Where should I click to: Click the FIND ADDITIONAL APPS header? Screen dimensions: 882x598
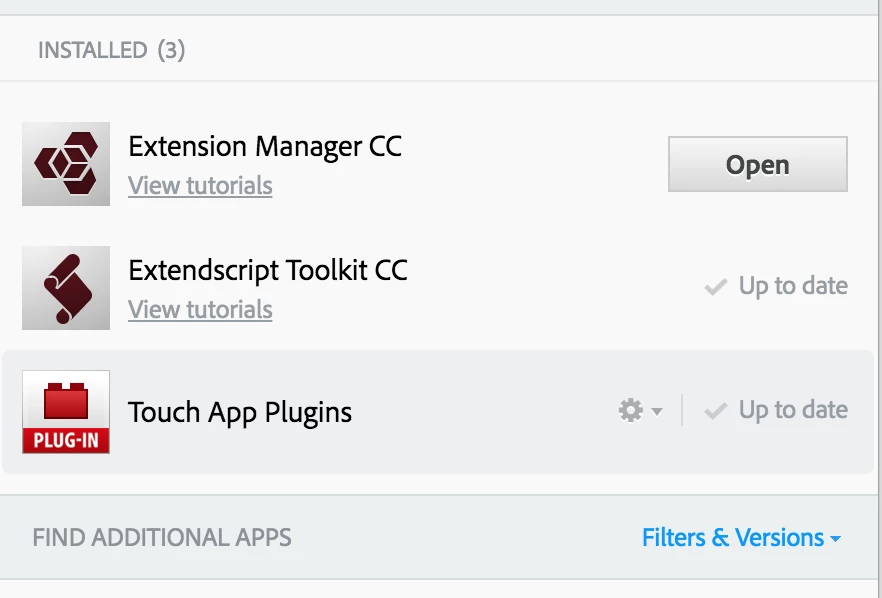162,538
